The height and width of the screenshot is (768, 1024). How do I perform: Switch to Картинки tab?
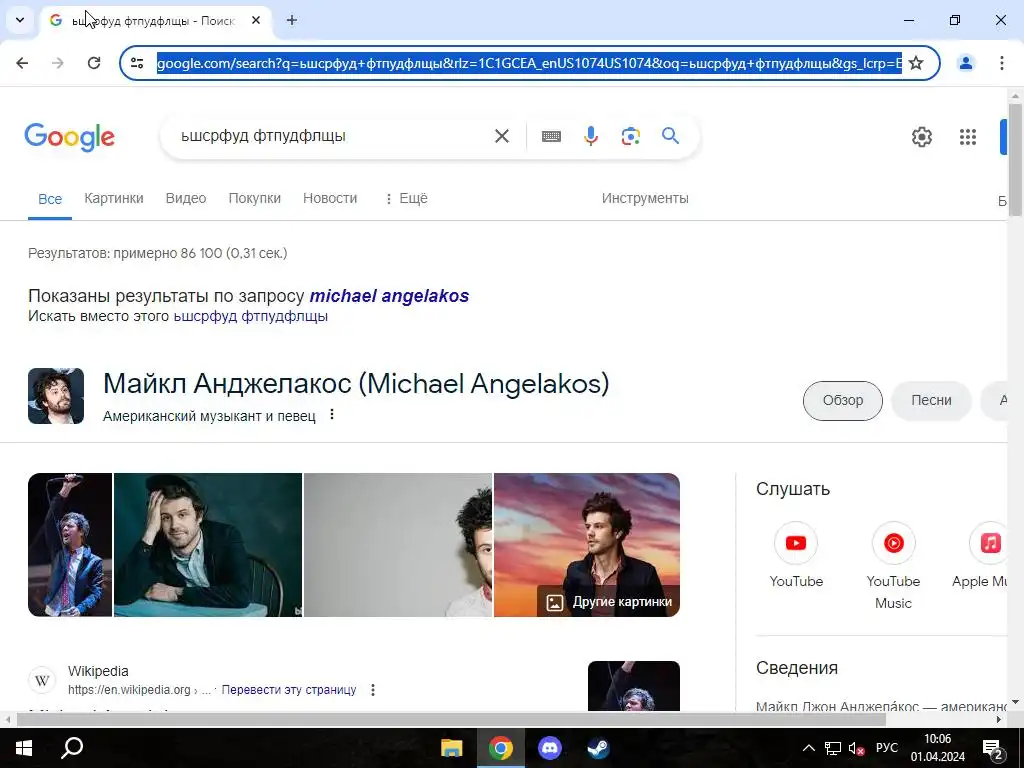pos(114,198)
